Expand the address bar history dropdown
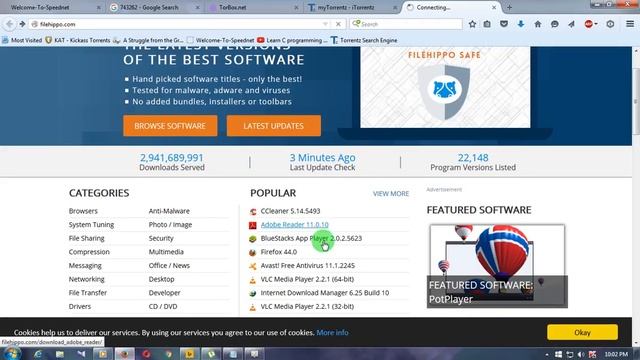The image size is (640, 360). (x=325, y=24)
